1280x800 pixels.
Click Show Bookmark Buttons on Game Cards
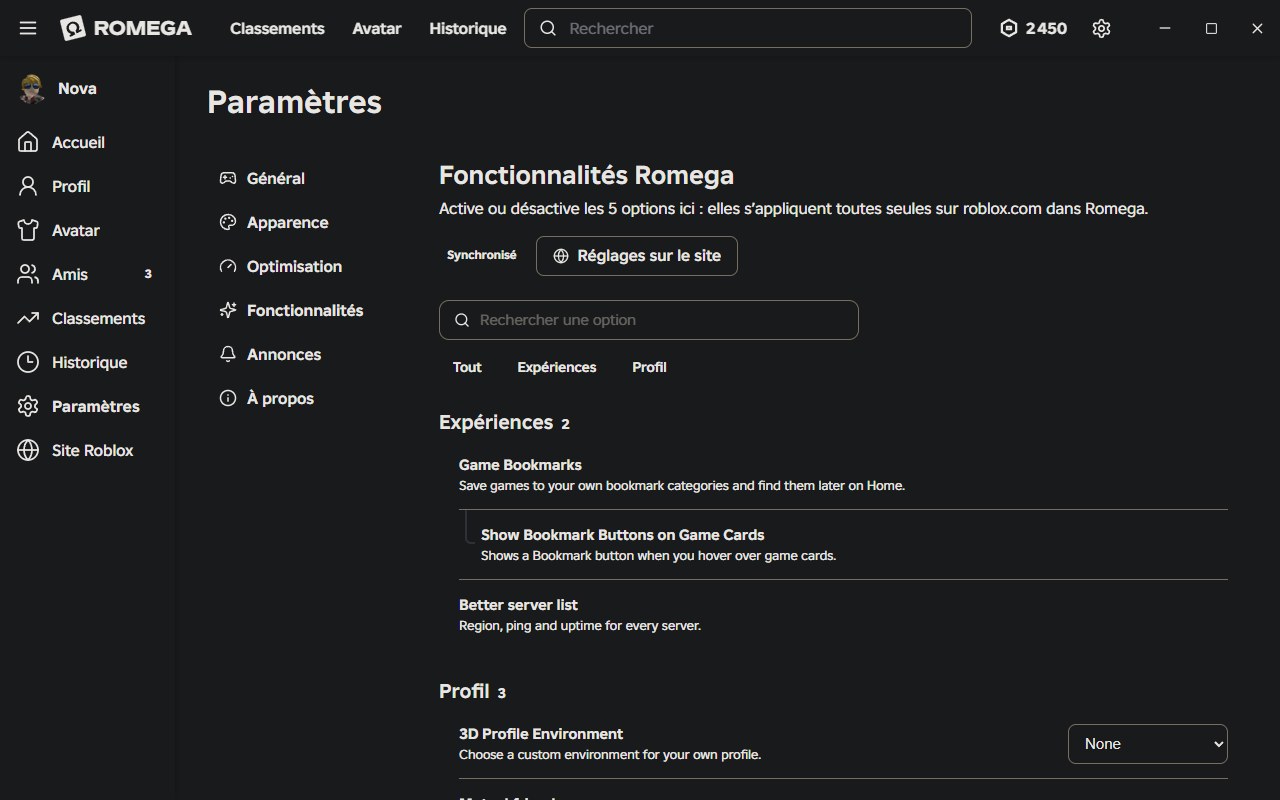(623, 535)
